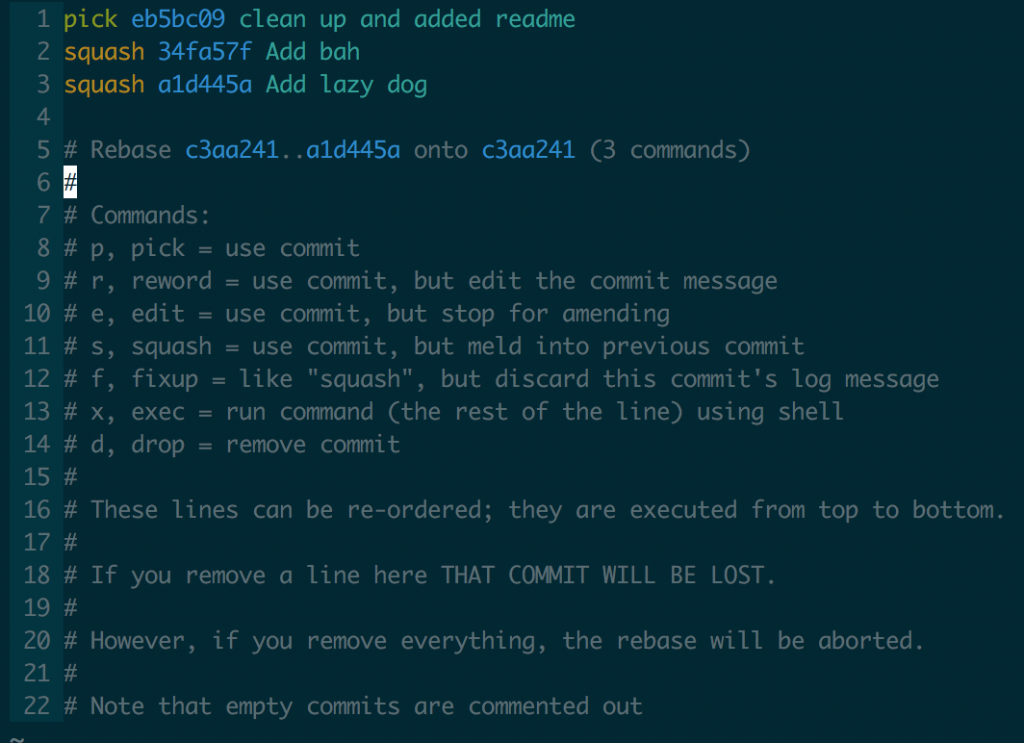The height and width of the screenshot is (743, 1024).
Task: Click 'THAT COMMIT WILL BE LOST' text
Action: pos(601,575)
